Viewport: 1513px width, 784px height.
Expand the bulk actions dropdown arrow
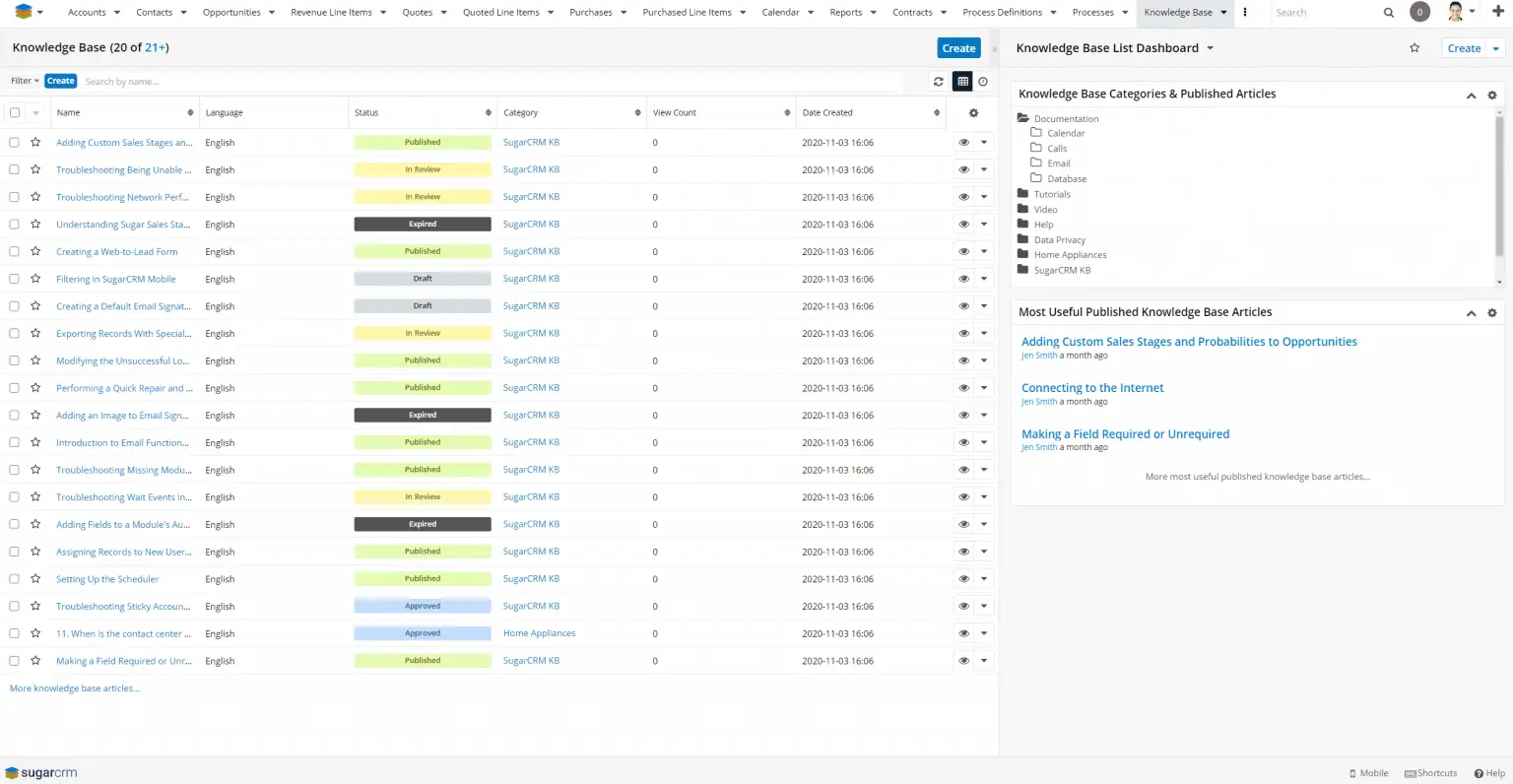35,112
